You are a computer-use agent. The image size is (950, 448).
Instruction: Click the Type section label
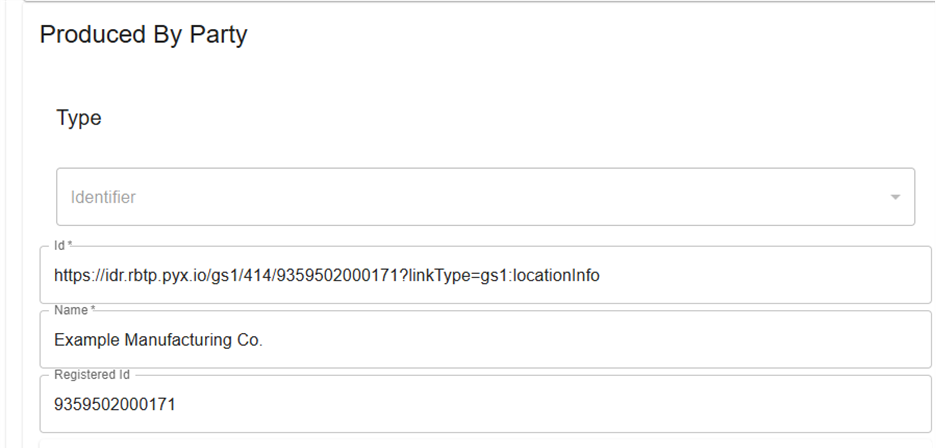click(x=79, y=118)
